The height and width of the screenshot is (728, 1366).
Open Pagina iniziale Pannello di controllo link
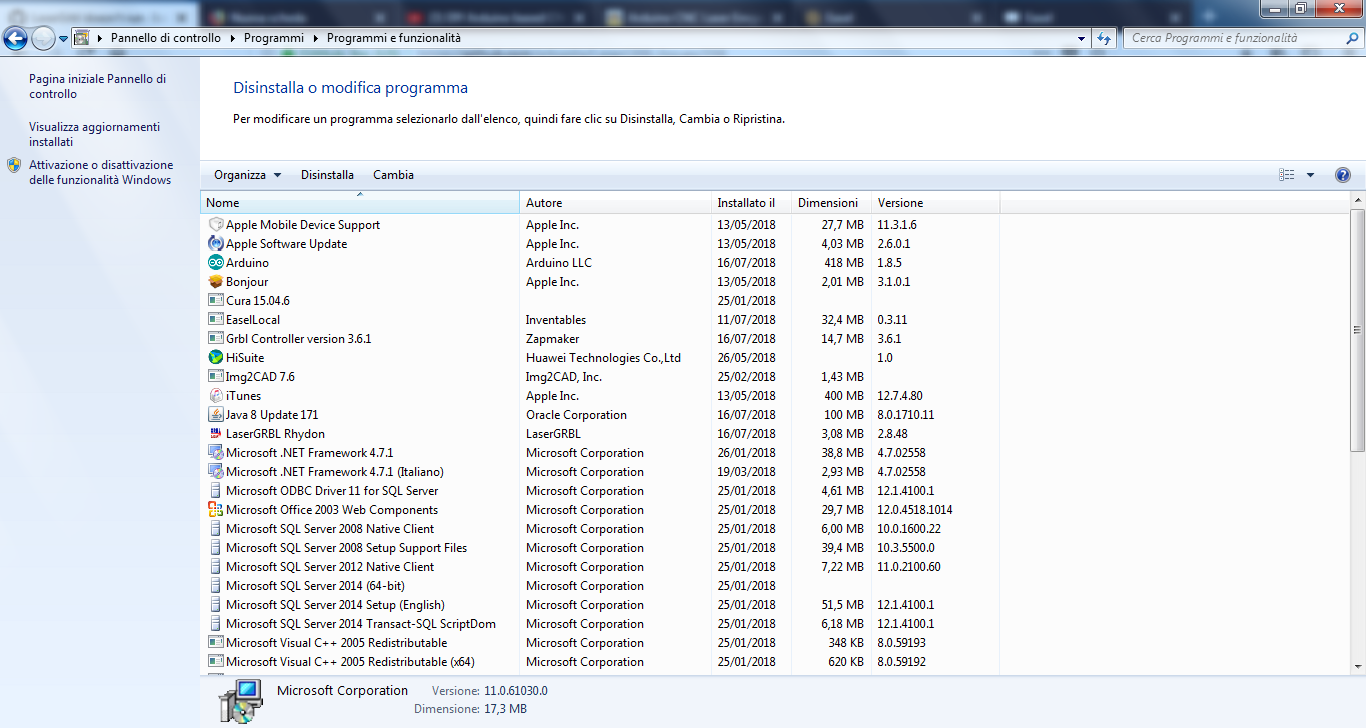pos(97,86)
